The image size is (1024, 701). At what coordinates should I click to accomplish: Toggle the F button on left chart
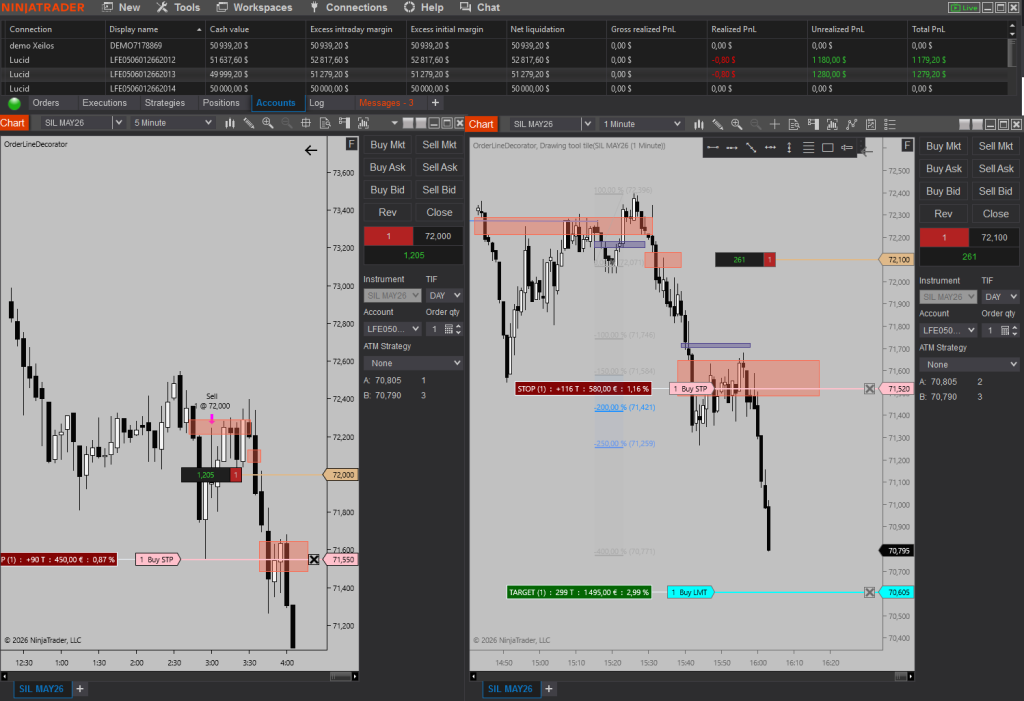pos(351,144)
